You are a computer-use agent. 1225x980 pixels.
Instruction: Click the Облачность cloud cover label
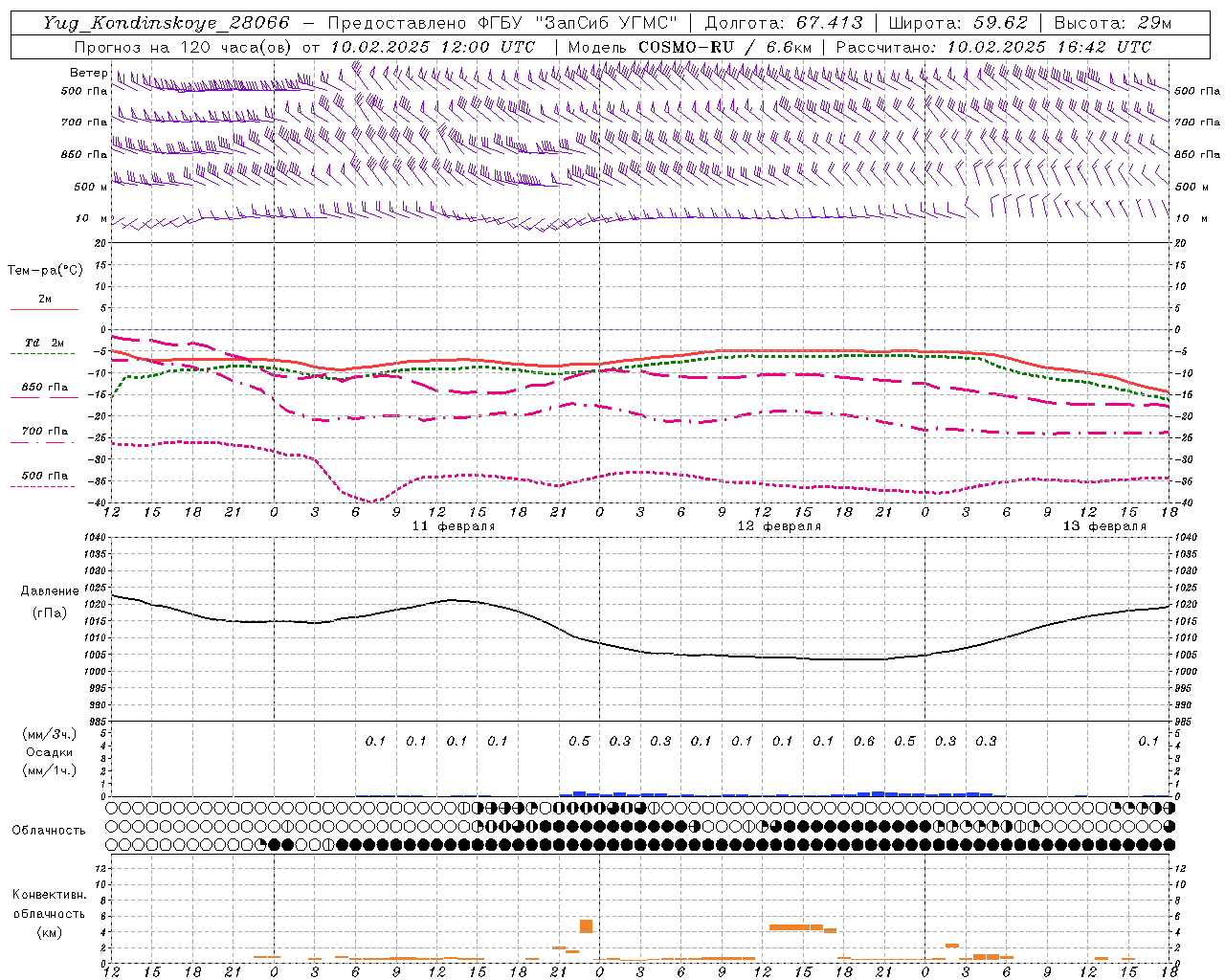[49, 831]
